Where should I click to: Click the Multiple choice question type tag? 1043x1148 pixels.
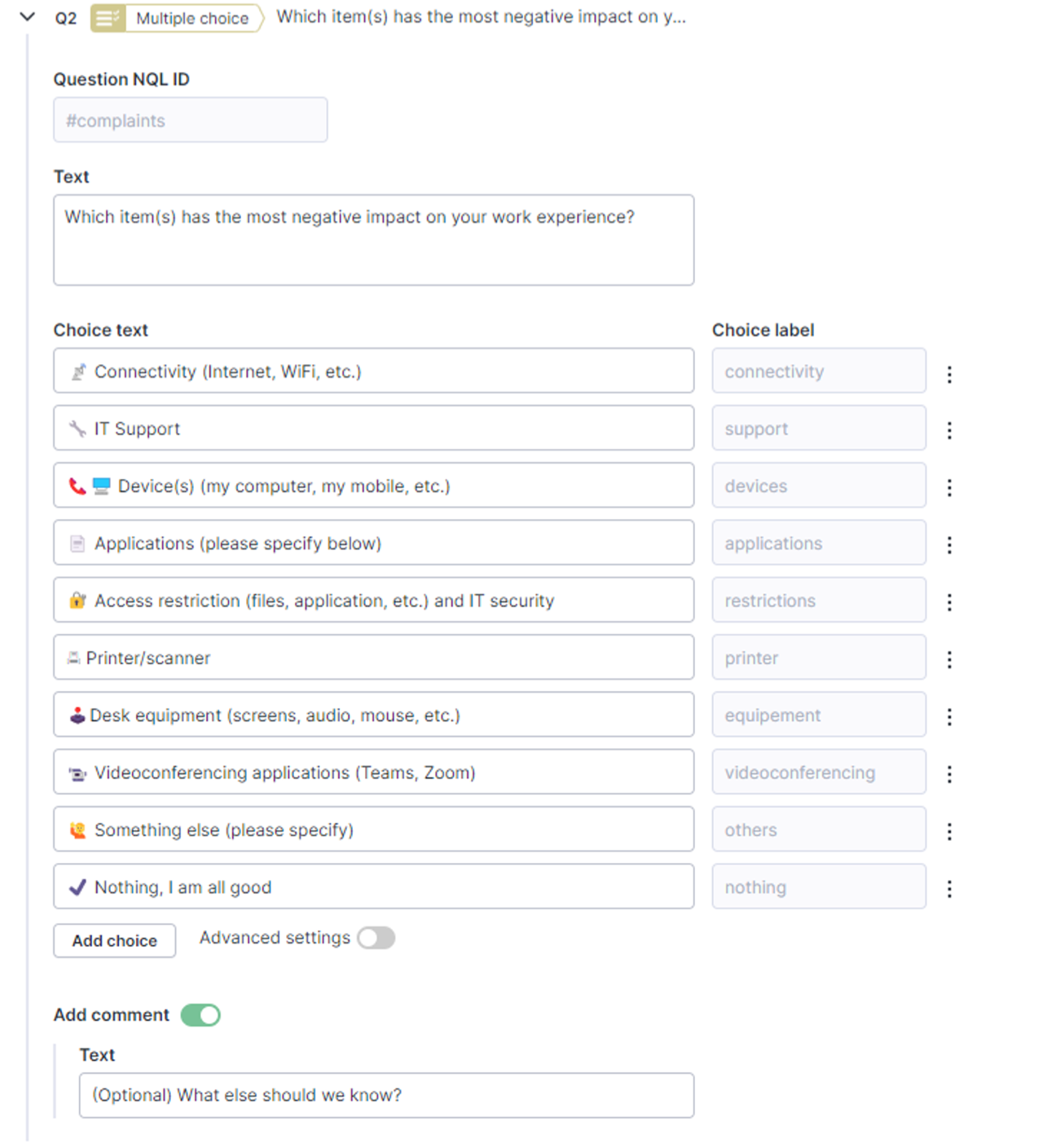(178, 18)
